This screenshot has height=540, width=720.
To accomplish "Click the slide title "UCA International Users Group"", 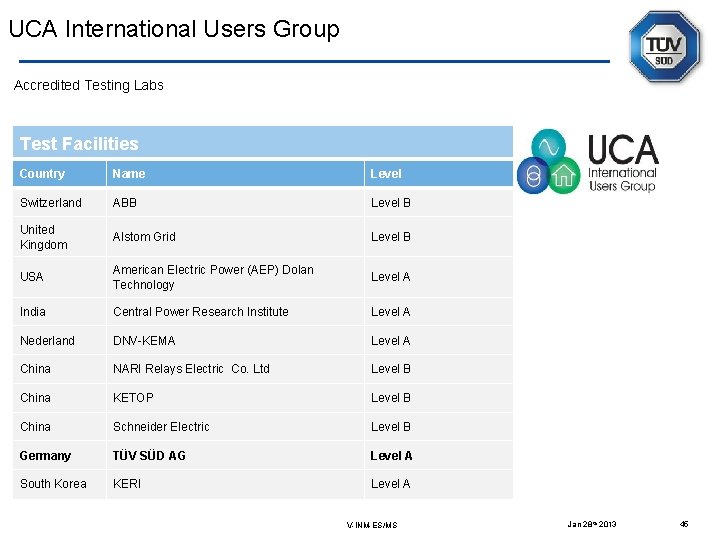I will tap(174, 29).
